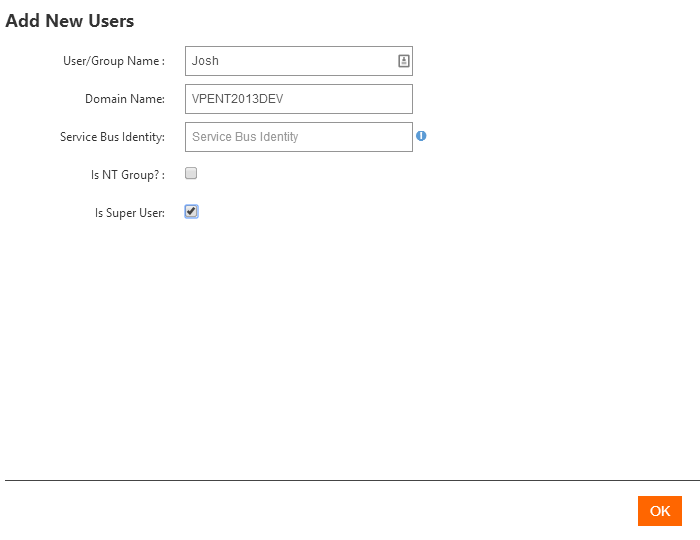Click the 'Service Bus Identity' placeholder text
The height and width of the screenshot is (540, 700).
pyautogui.click(x=245, y=137)
